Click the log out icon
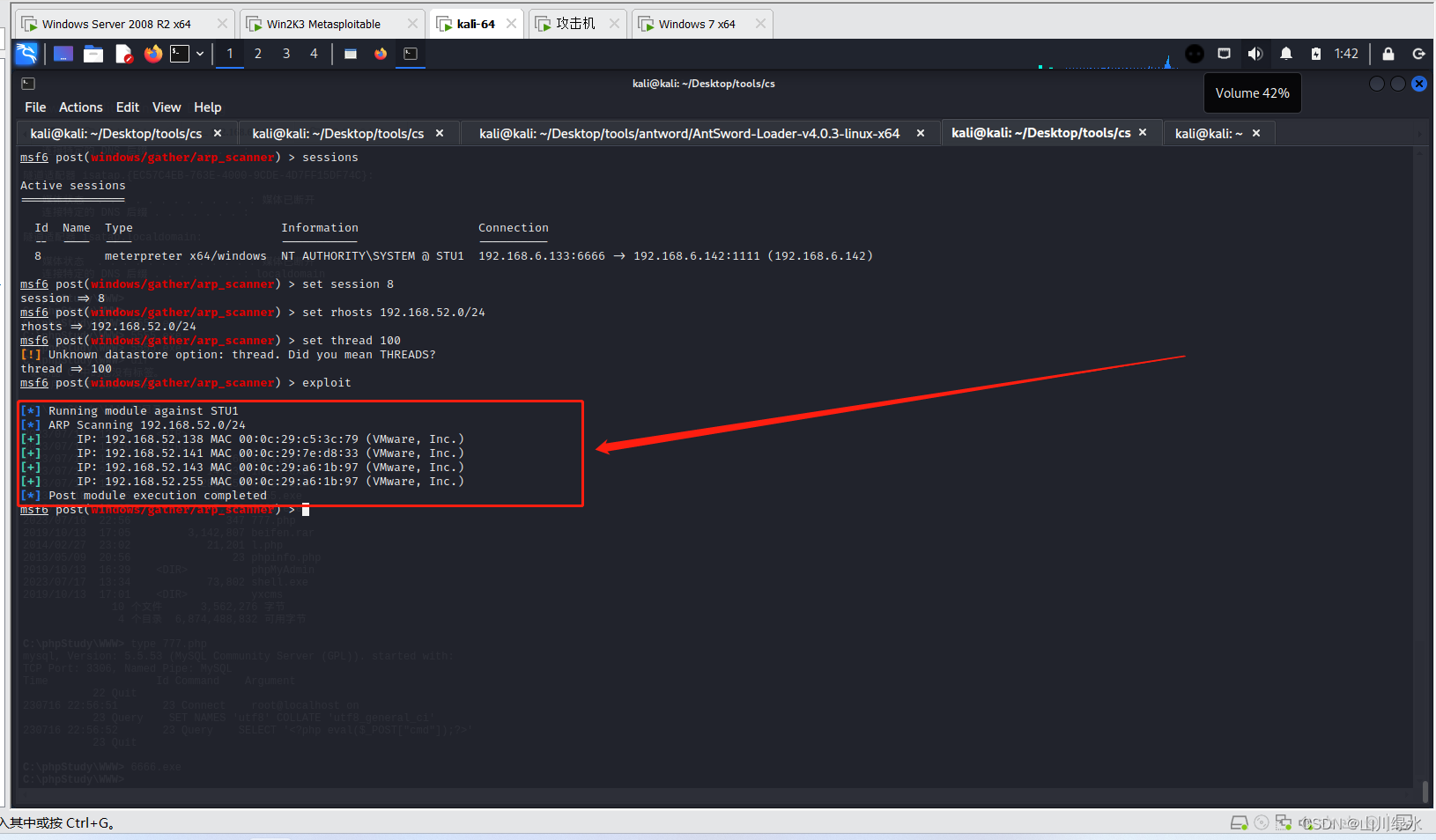This screenshot has width=1436, height=840. pyautogui.click(x=1419, y=54)
